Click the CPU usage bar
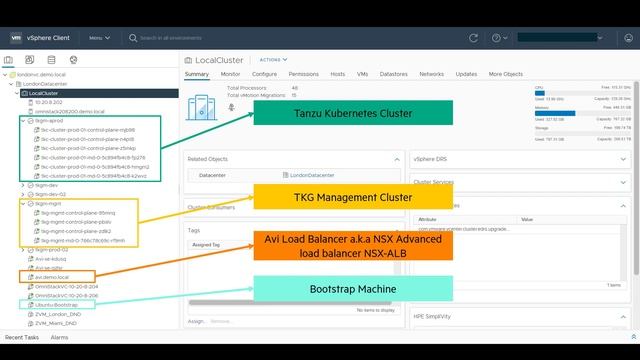Viewport: 640px width, 360px height. [583, 93]
